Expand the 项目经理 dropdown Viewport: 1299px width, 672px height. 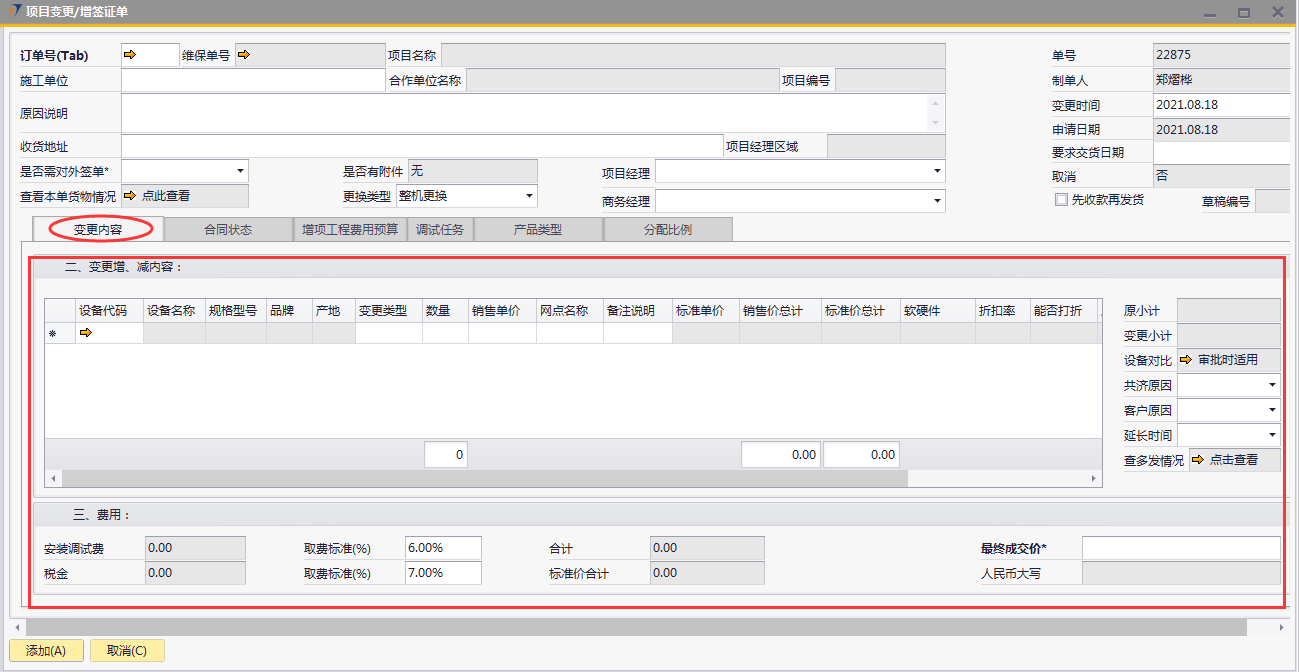click(937, 172)
